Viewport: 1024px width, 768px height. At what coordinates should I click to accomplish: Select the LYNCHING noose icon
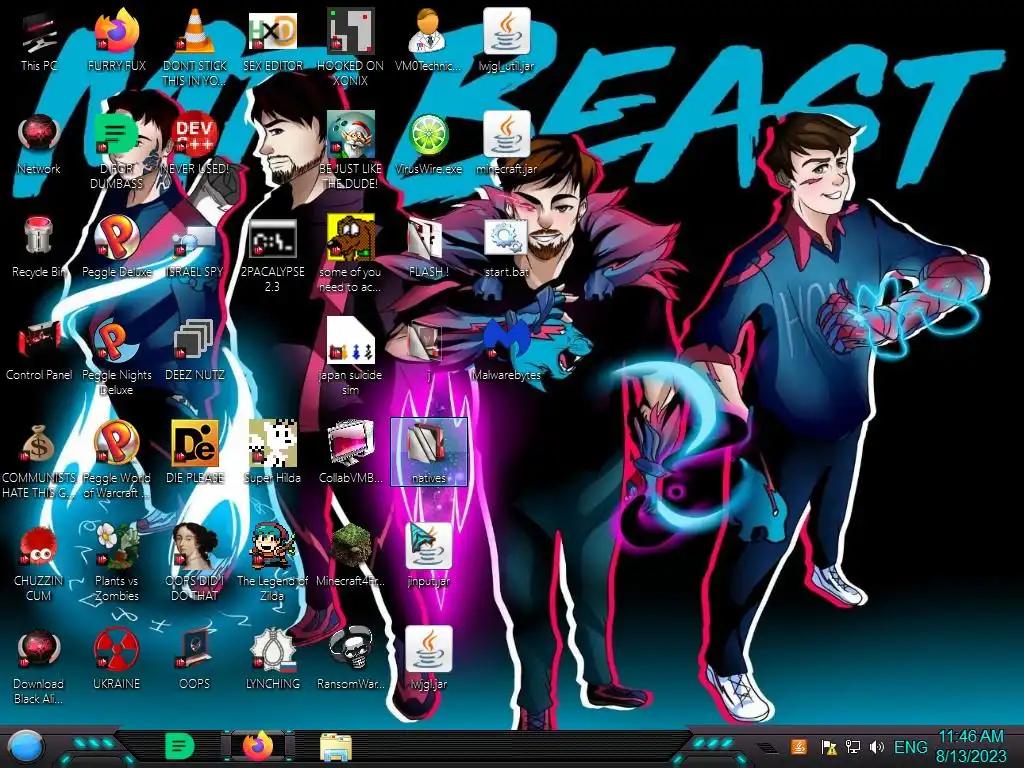(272, 660)
